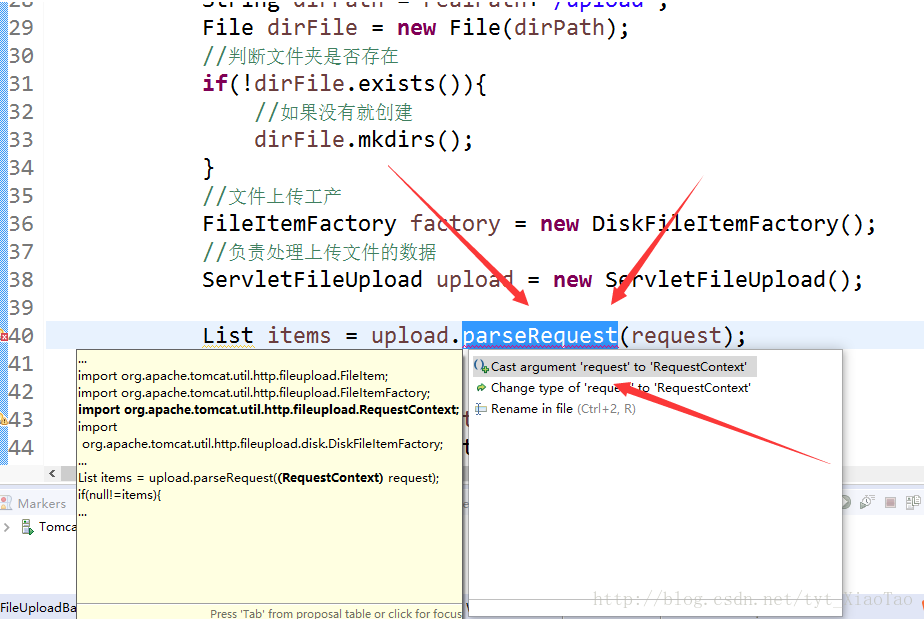The image size is (924, 619).
Task: Click the rename in file proposal icon
Action: (481, 409)
